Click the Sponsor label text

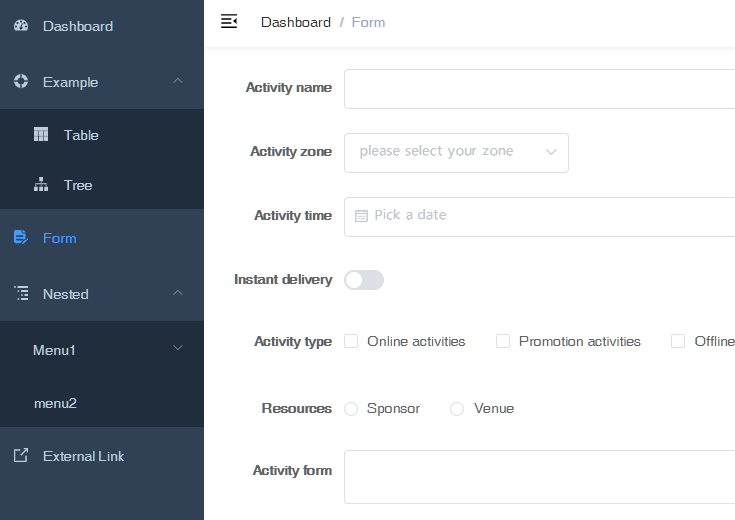point(394,409)
